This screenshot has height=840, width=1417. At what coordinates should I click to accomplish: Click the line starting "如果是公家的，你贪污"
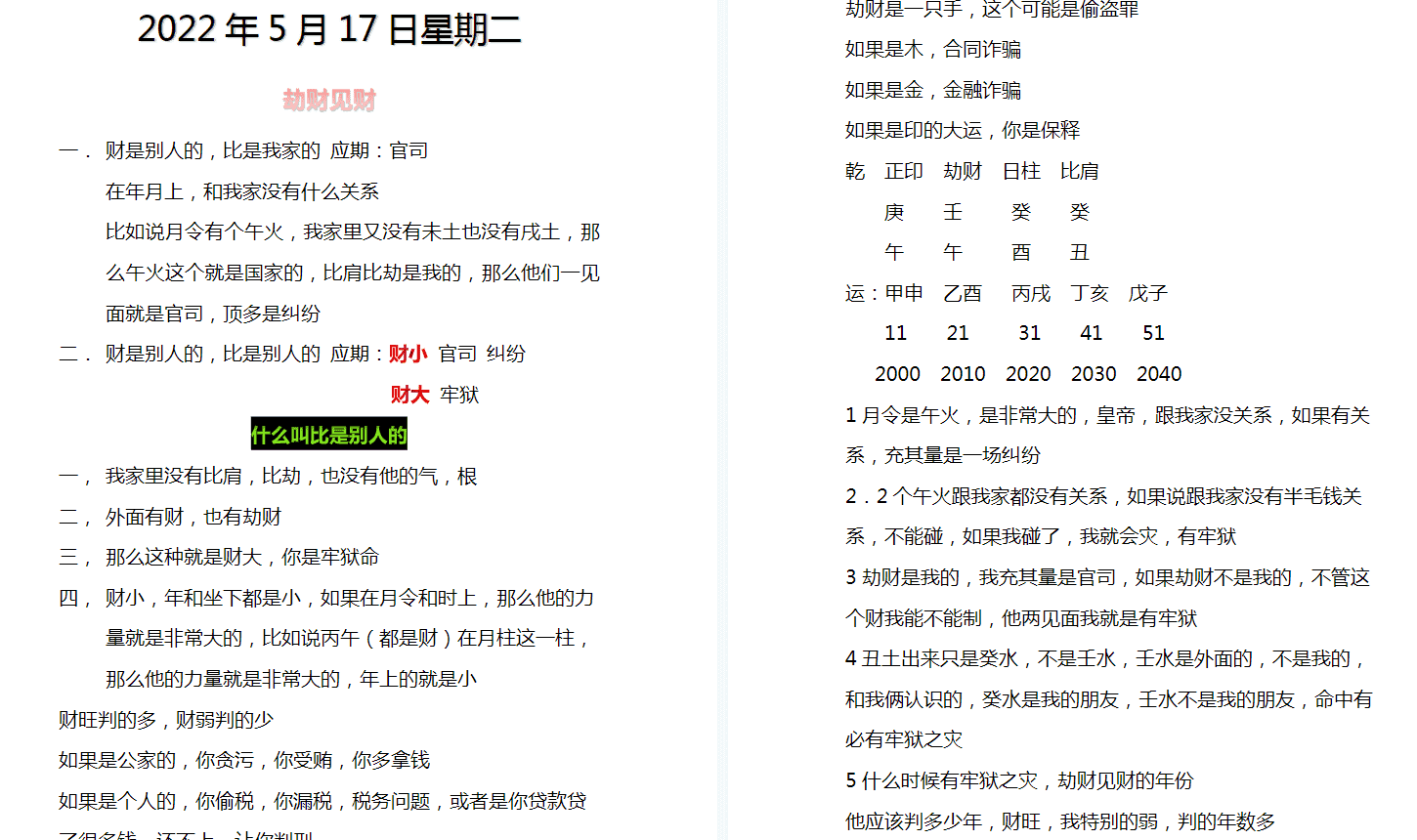tap(244, 760)
